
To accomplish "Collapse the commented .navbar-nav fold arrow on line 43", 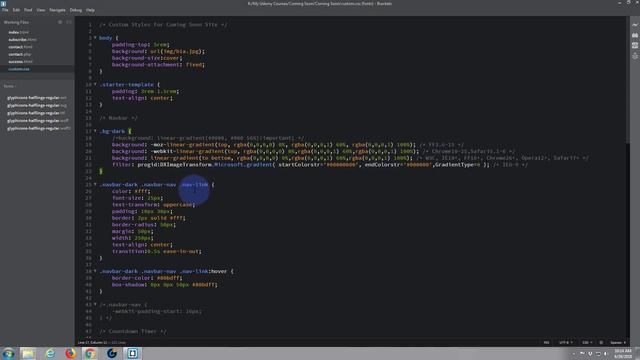I will pos(95,304).
